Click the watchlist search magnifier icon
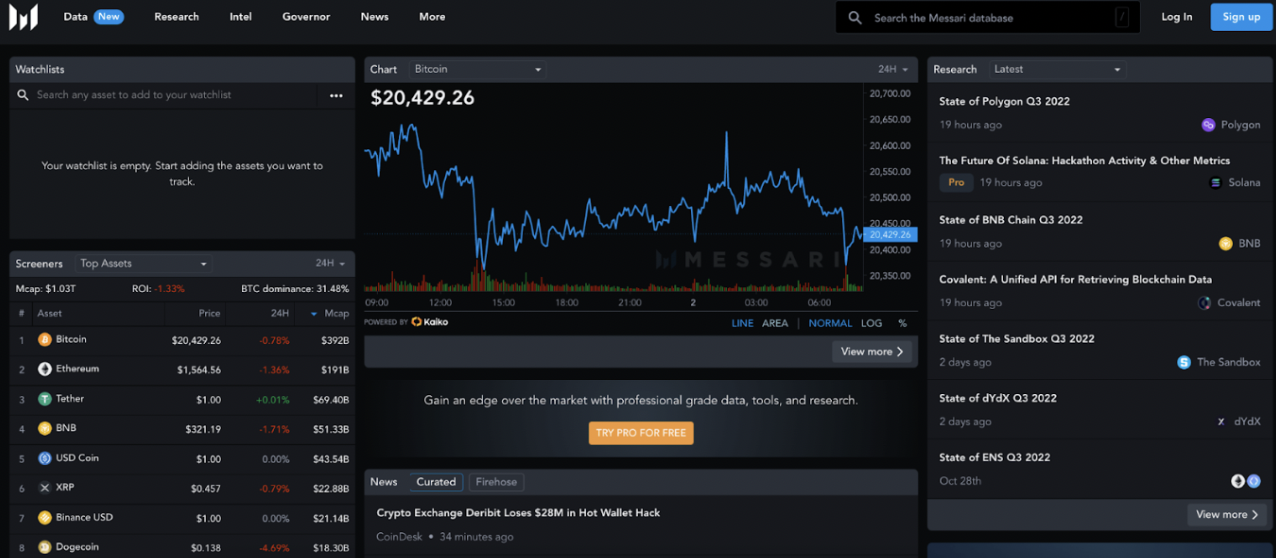Viewport: 1276px width, 558px height. (23, 95)
